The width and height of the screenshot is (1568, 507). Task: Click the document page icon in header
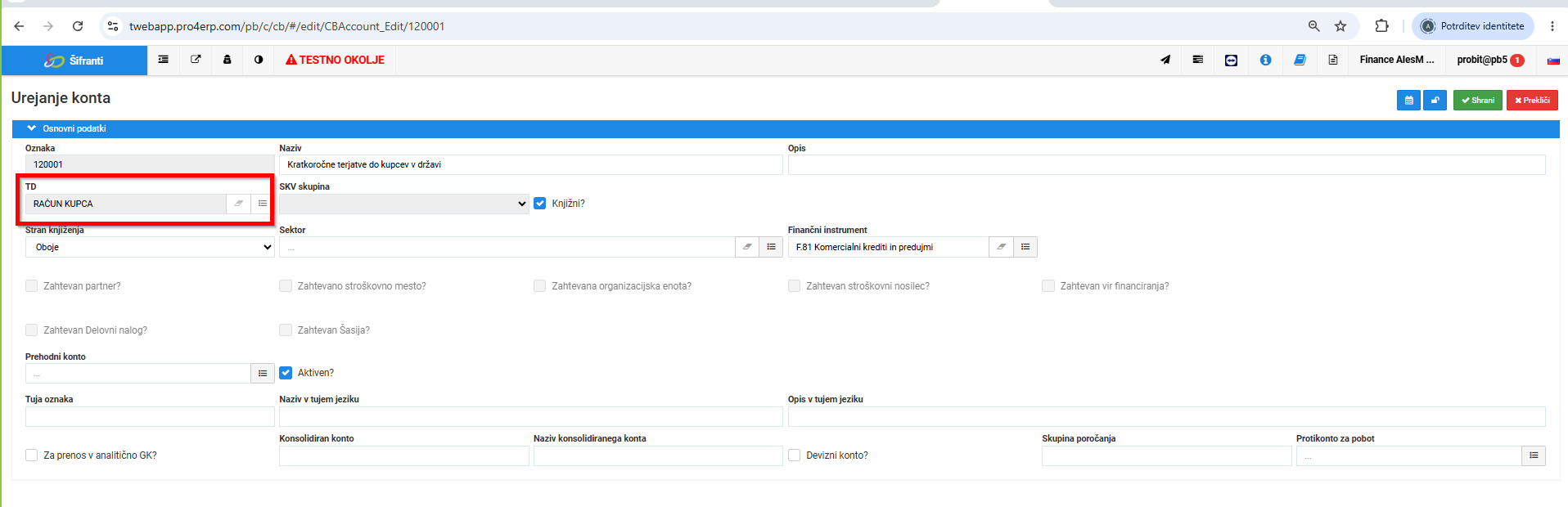tap(1333, 60)
